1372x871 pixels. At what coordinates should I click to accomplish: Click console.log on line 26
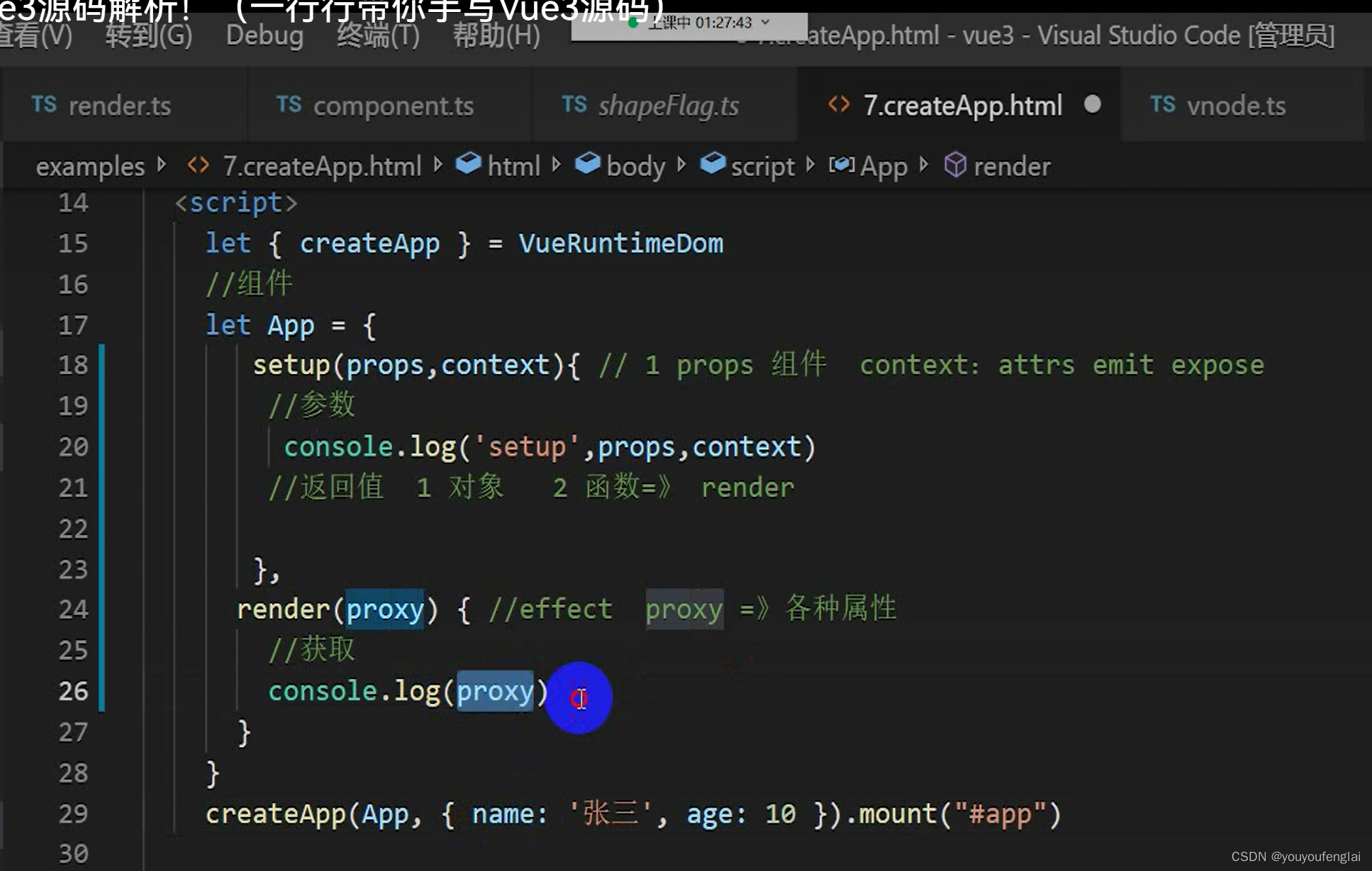(x=354, y=691)
